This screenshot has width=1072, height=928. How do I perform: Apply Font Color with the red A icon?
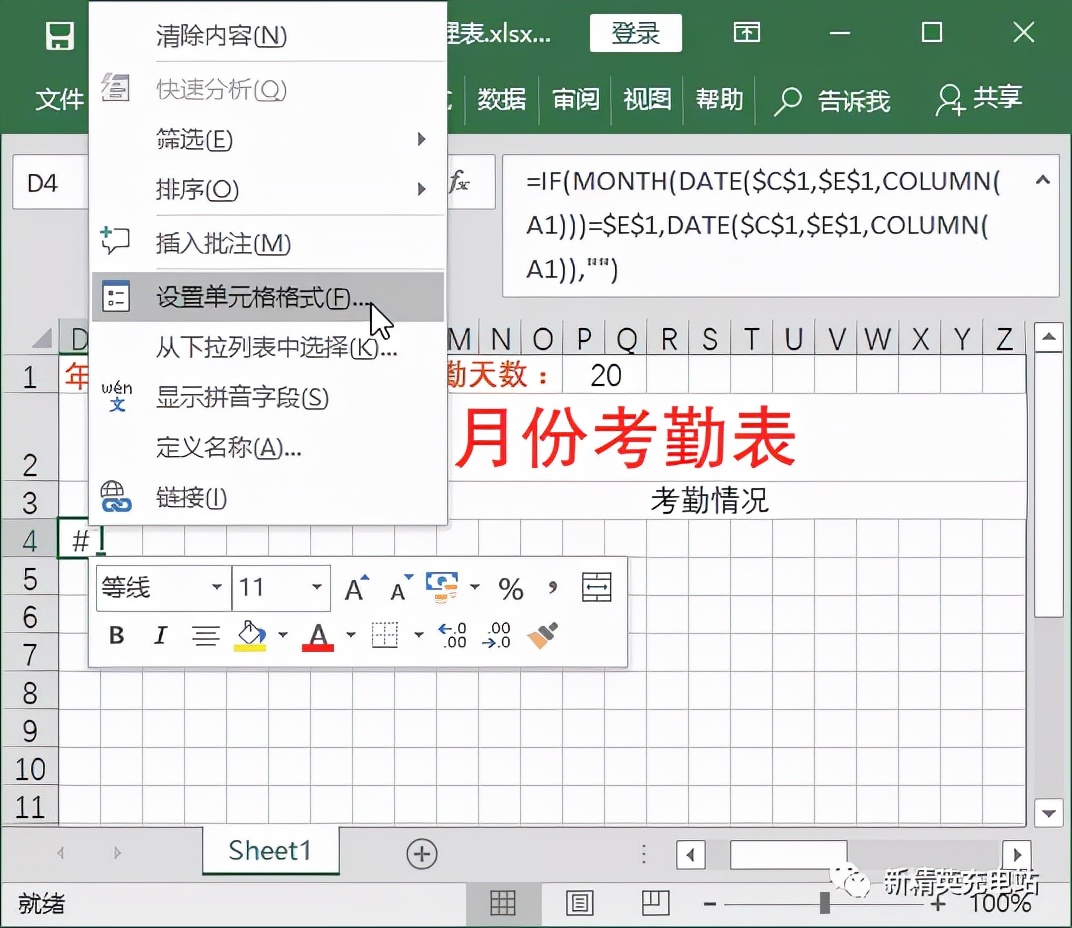pos(318,632)
